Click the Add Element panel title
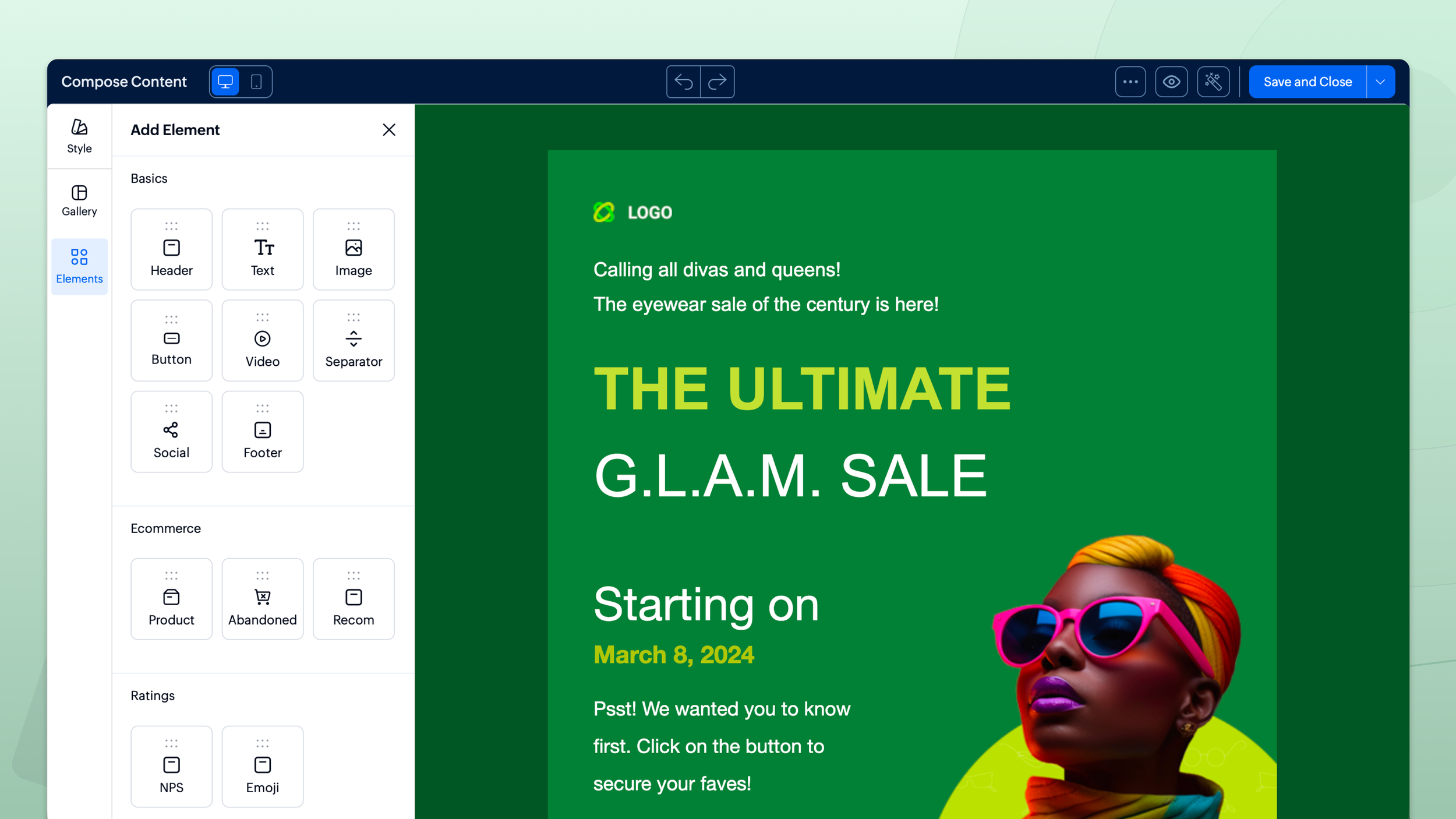Image resolution: width=1456 pixels, height=819 pixels. [175, 130]
